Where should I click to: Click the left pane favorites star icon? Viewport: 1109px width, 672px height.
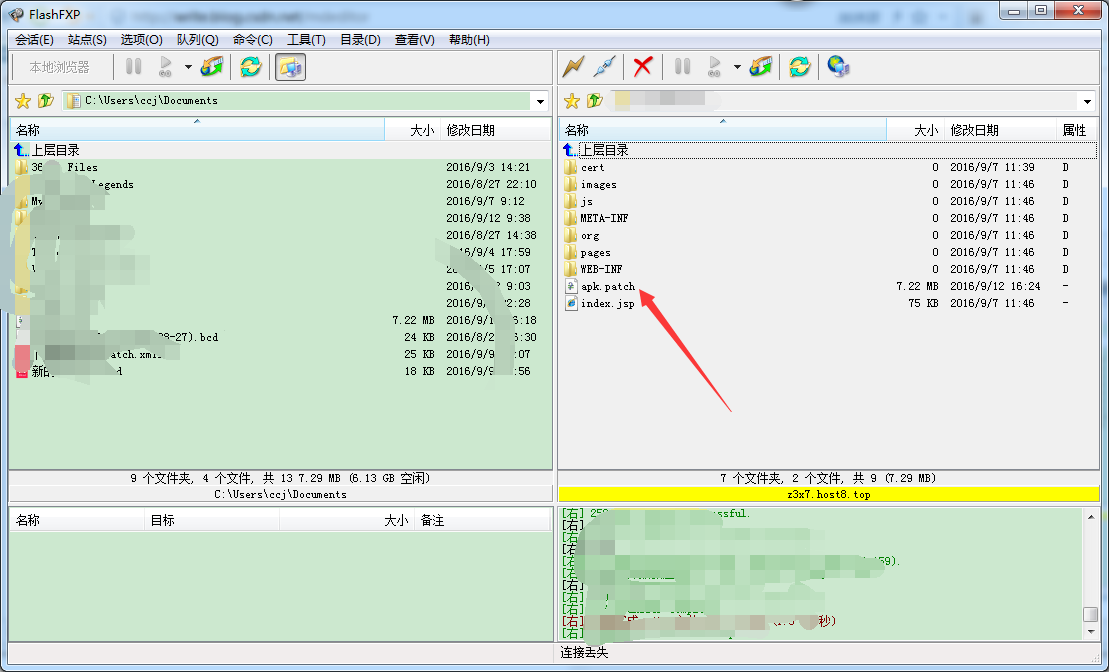pyautogui.click(x=23, y=100)
